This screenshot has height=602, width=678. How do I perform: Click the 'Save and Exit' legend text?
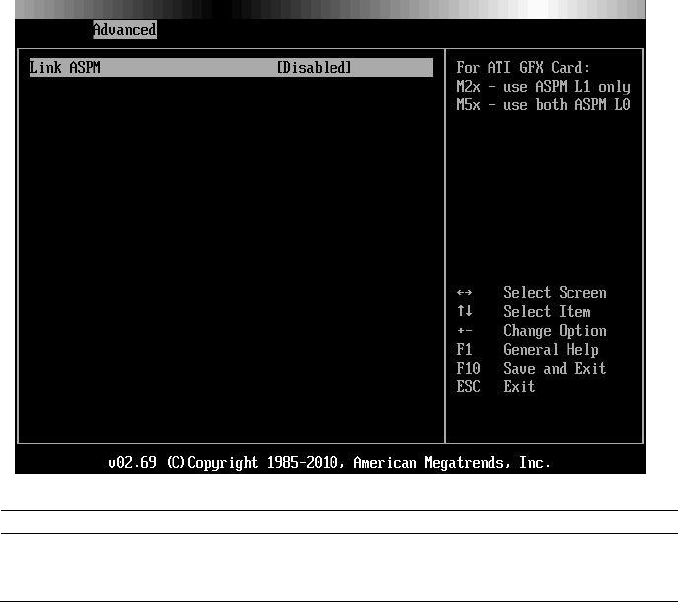pyautogui.click(x=555, y=368)
